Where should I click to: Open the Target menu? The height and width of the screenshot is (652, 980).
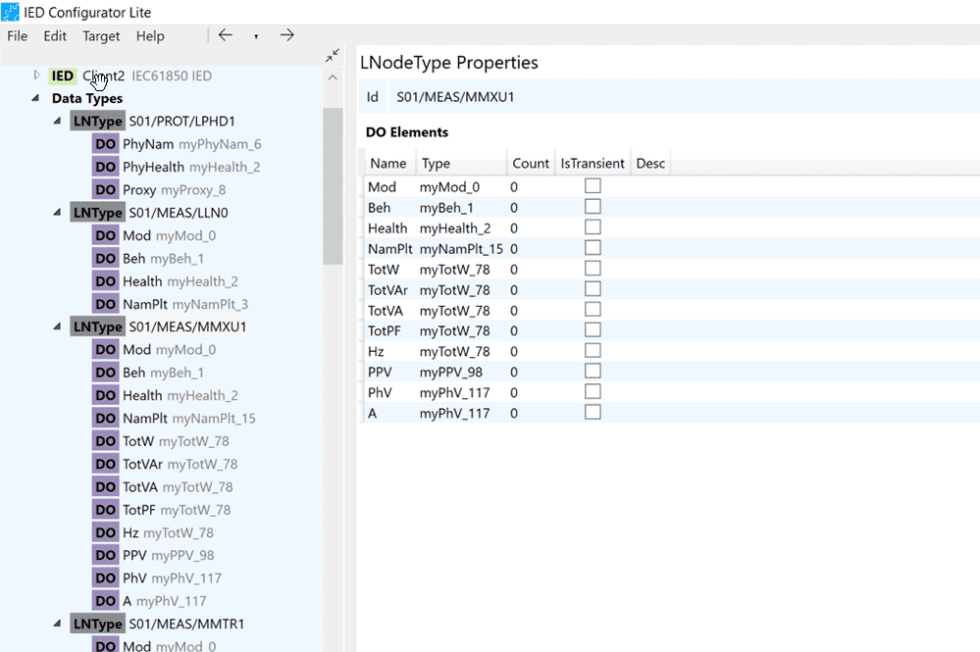[x=101, y=36]
